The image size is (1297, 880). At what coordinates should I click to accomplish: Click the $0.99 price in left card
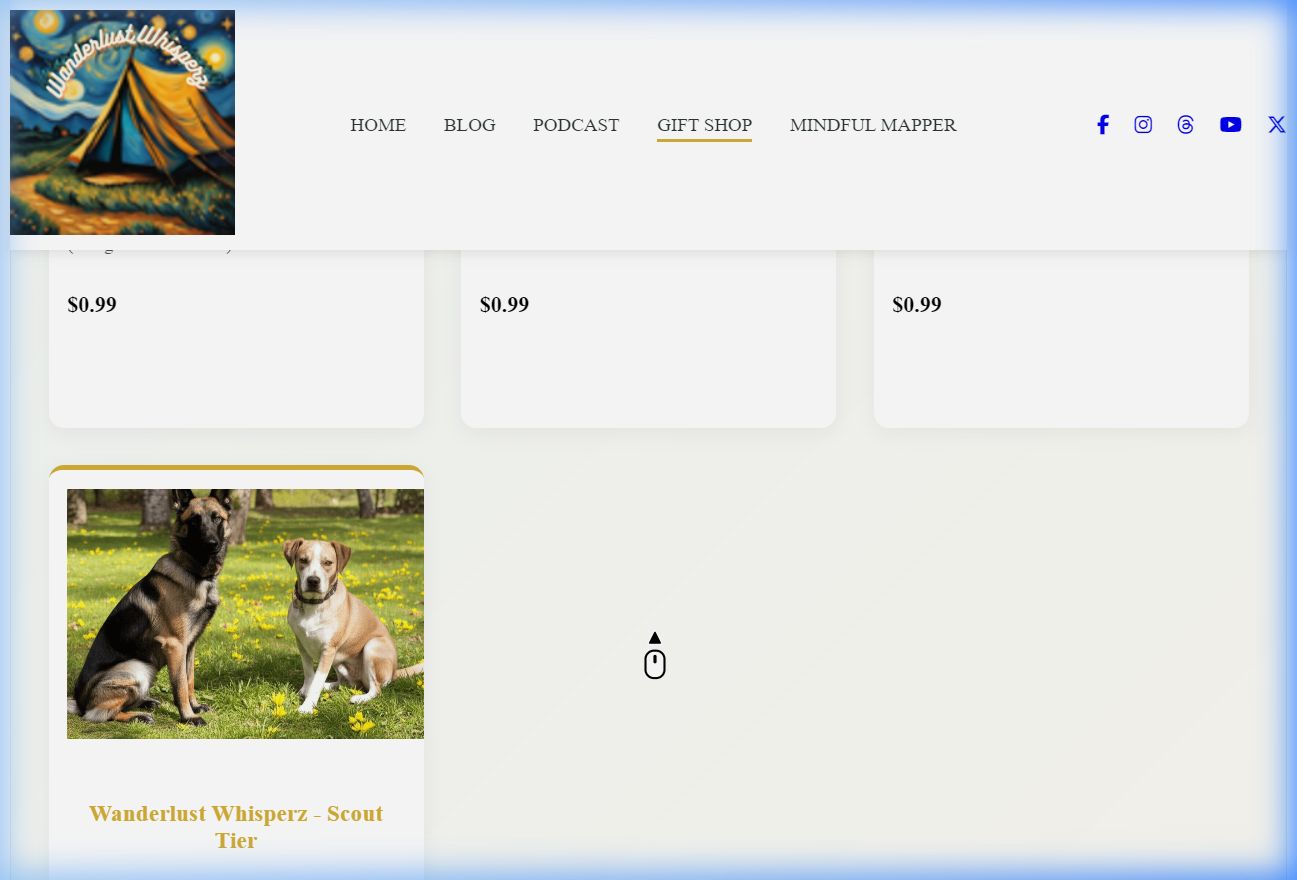coord(92,305)
